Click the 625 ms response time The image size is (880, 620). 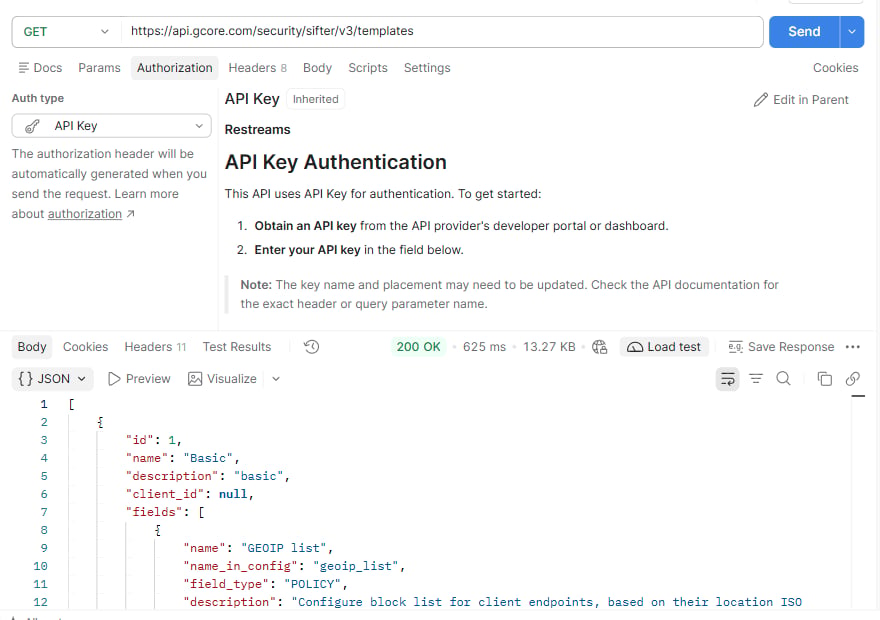point(484,347)
